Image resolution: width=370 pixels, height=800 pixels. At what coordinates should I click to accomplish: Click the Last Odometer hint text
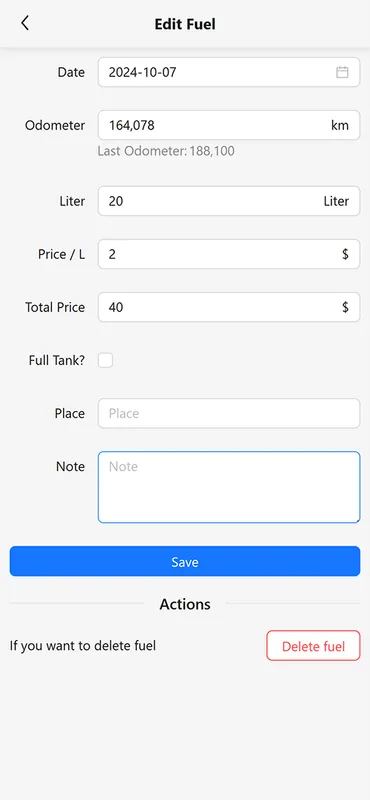pyautogui.click(x=166, y=151)
